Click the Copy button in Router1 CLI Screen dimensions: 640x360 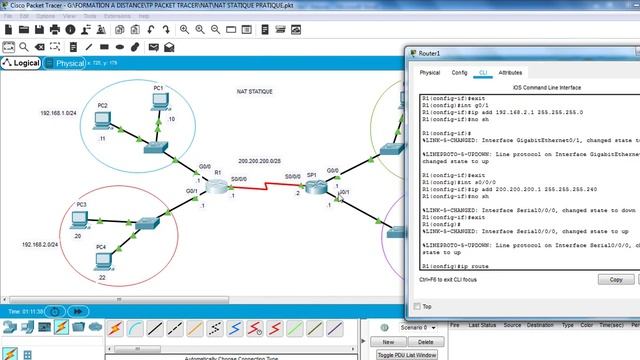point(616,280)
